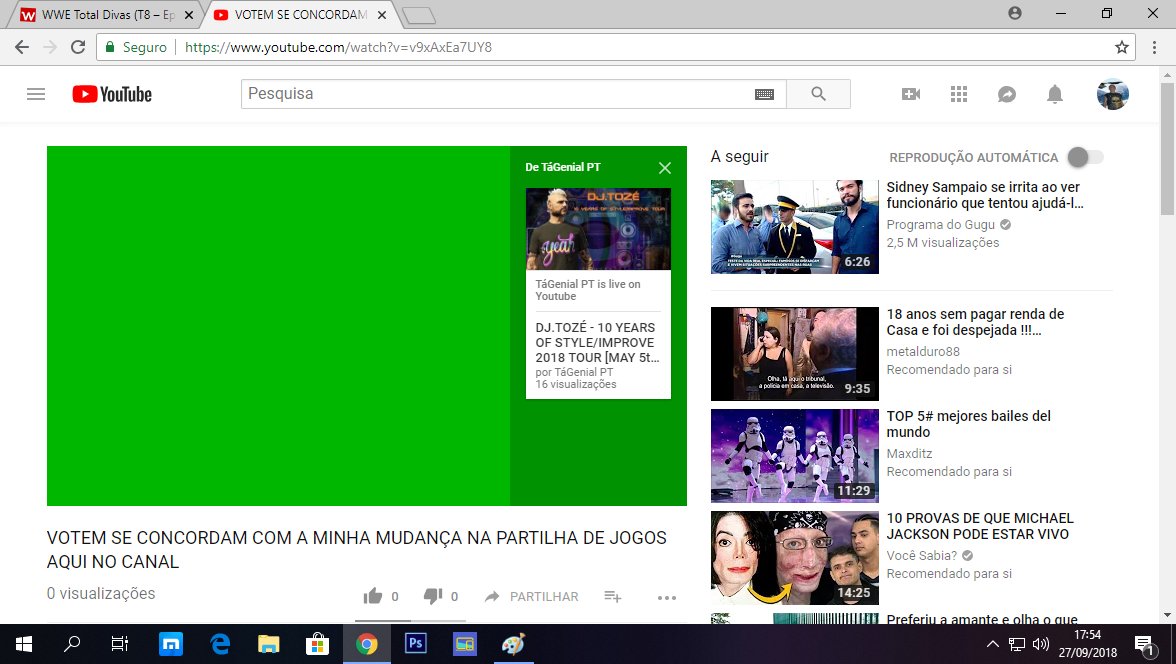This screenshot has width=1176, height=664.
Task: Close the 'De TáGenial PT' card panel
Action: tap(664, 168)
